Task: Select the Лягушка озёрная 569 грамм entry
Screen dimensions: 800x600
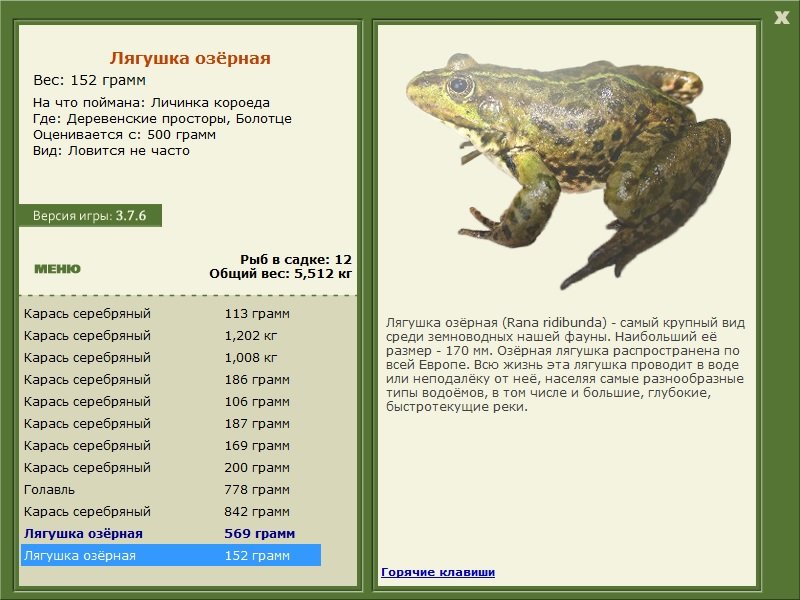Action: point(171,534)
